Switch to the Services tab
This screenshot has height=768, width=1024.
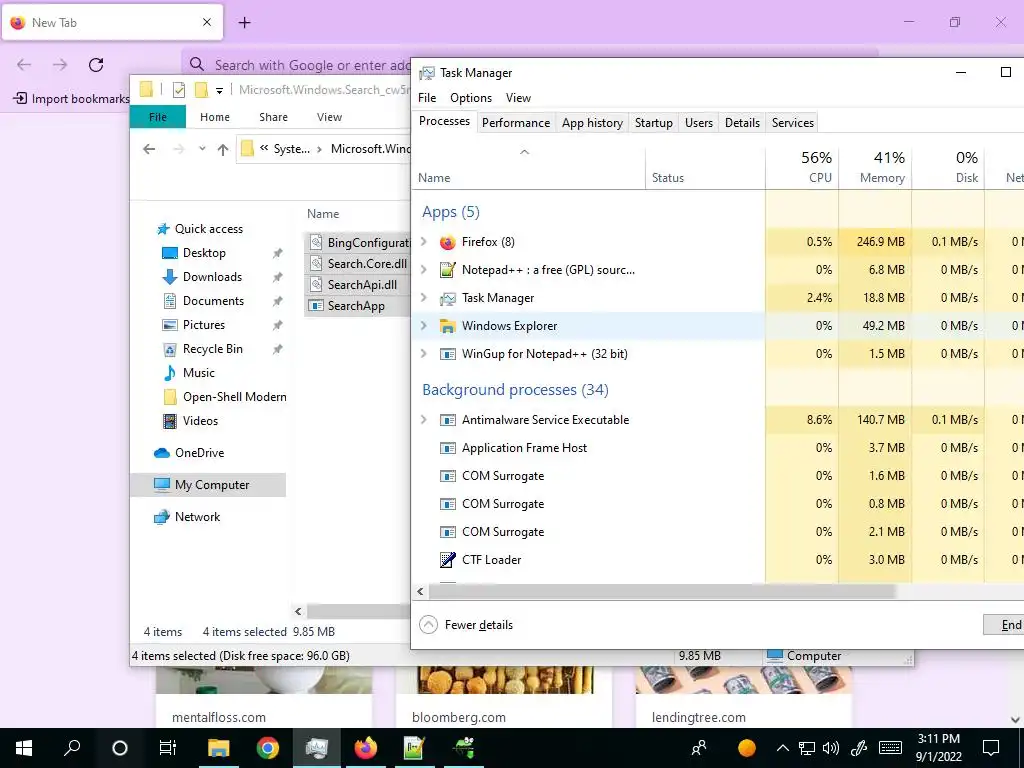coord(793,123)
